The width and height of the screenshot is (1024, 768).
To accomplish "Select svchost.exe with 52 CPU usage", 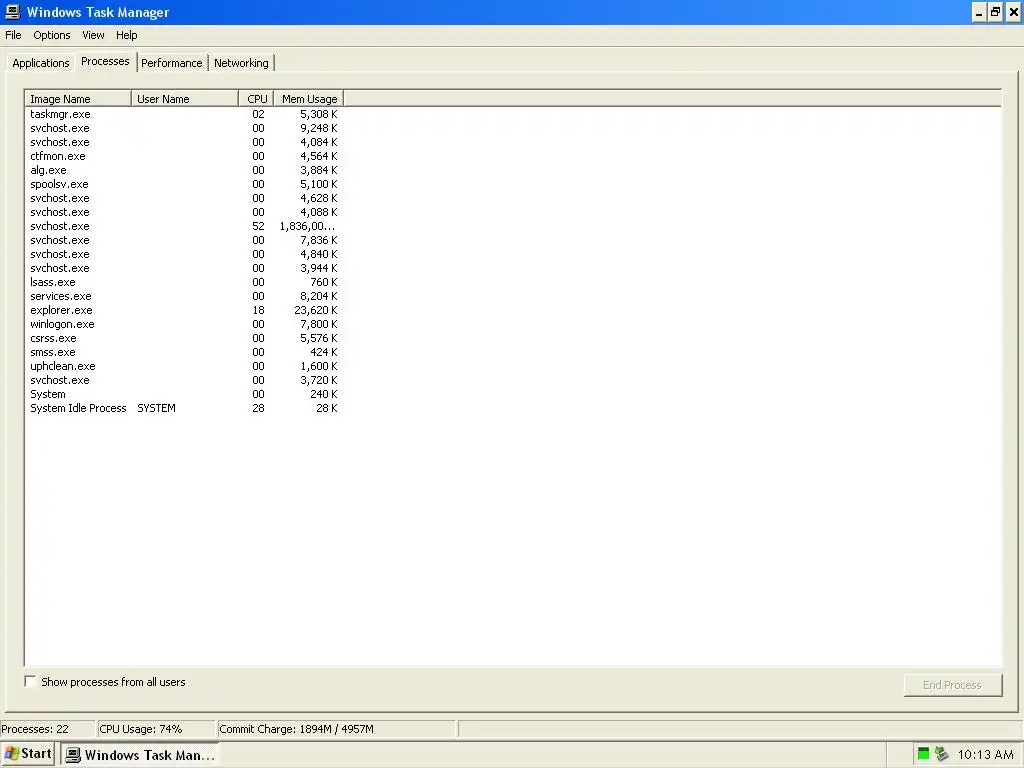I will (x=184, y=227).
